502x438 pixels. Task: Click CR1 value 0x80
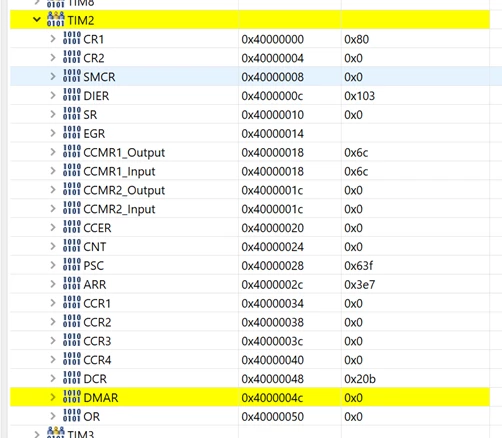click(x=357, y=39)
